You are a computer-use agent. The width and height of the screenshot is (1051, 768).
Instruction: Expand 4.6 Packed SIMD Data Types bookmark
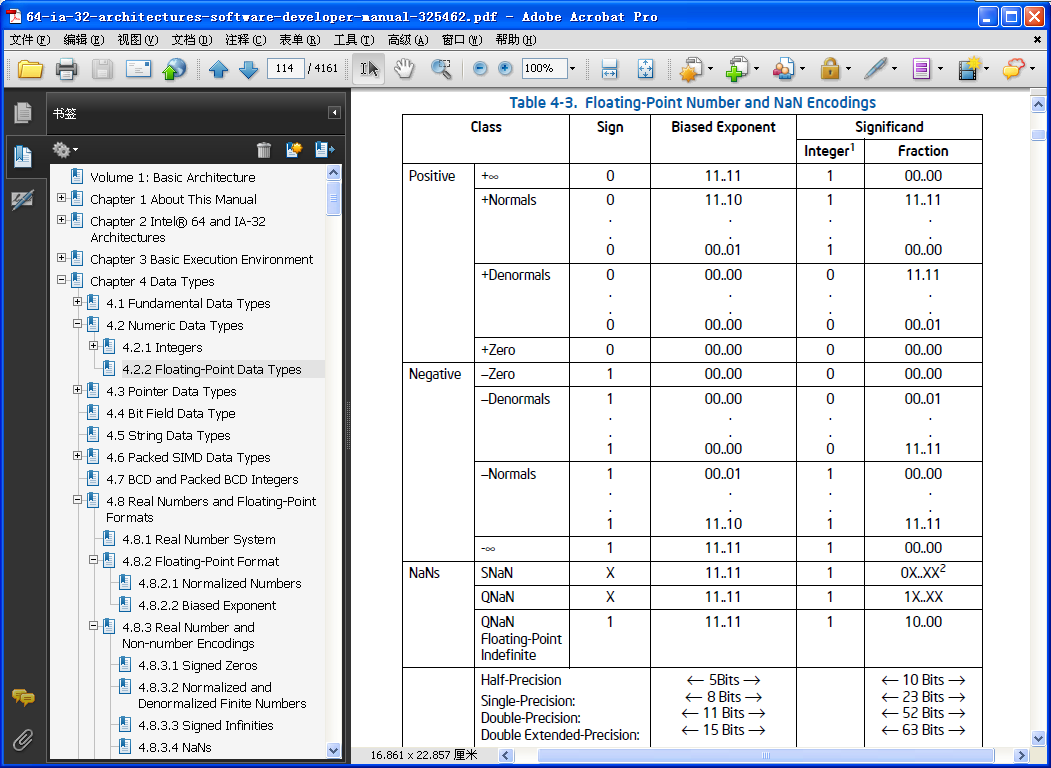78,456
